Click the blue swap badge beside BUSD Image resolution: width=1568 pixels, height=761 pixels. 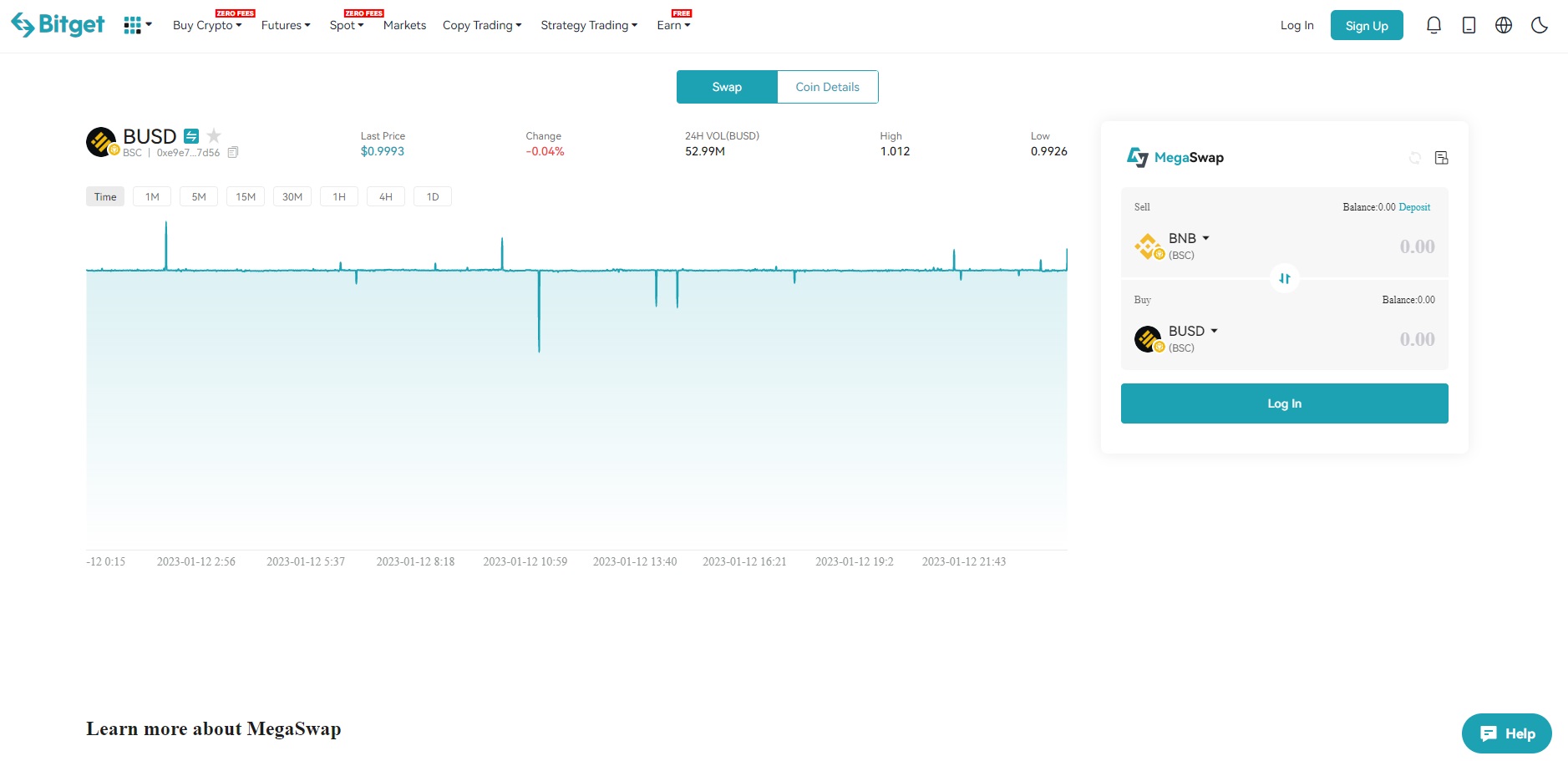[191, 135]
